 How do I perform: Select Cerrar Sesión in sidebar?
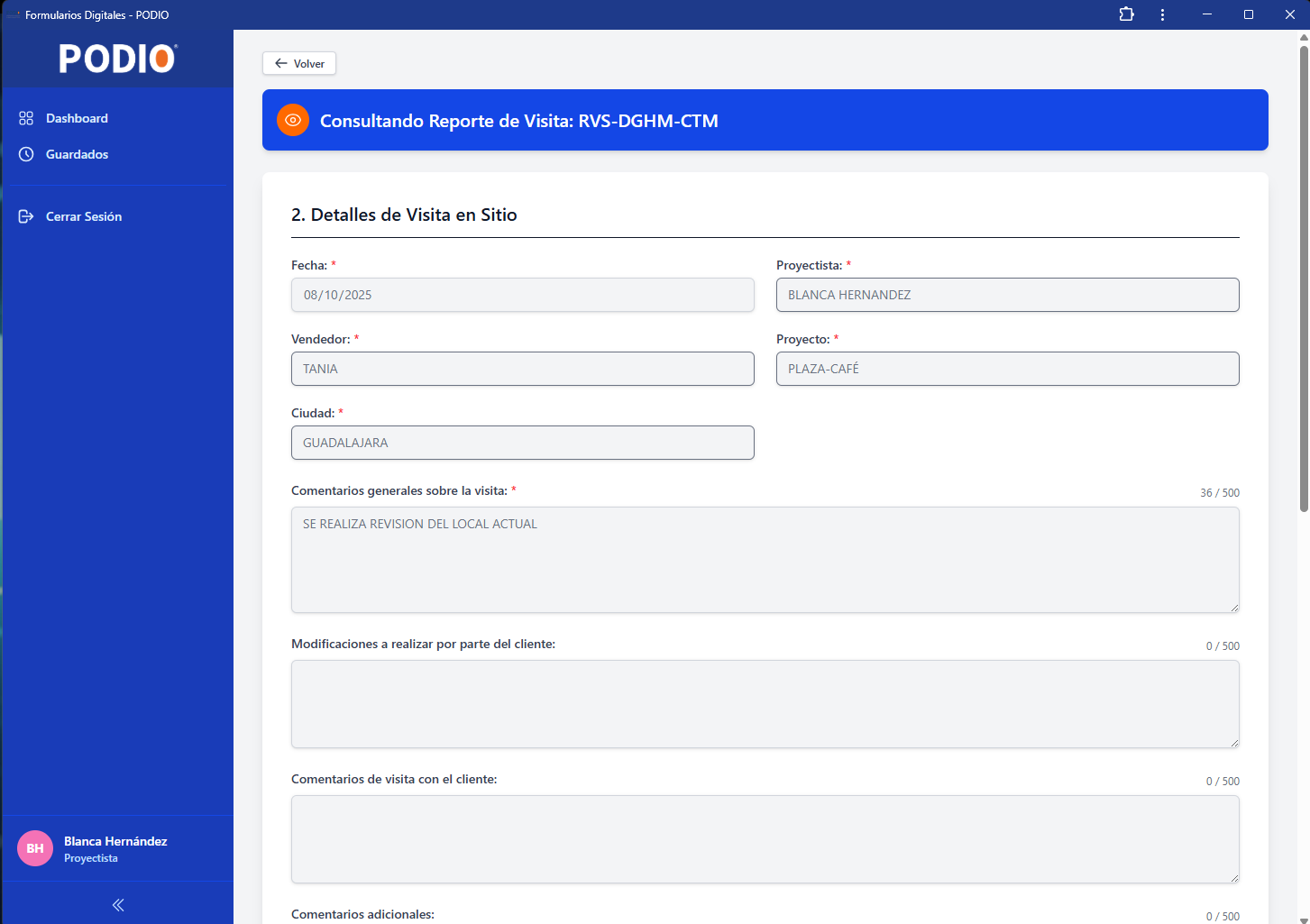[118, 216]
